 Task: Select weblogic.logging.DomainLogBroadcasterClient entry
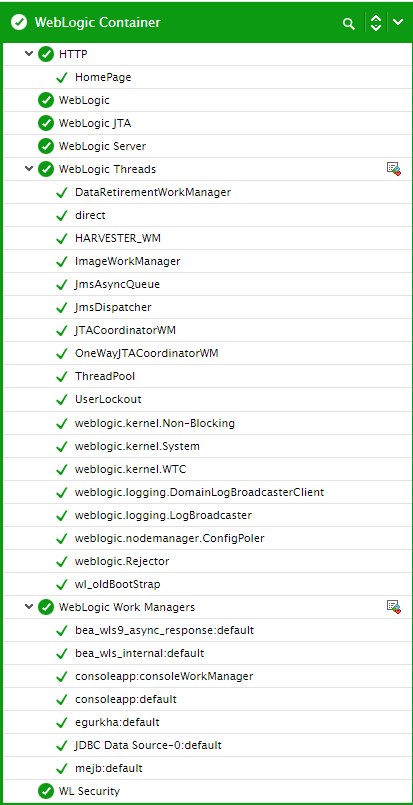point(199,492)
